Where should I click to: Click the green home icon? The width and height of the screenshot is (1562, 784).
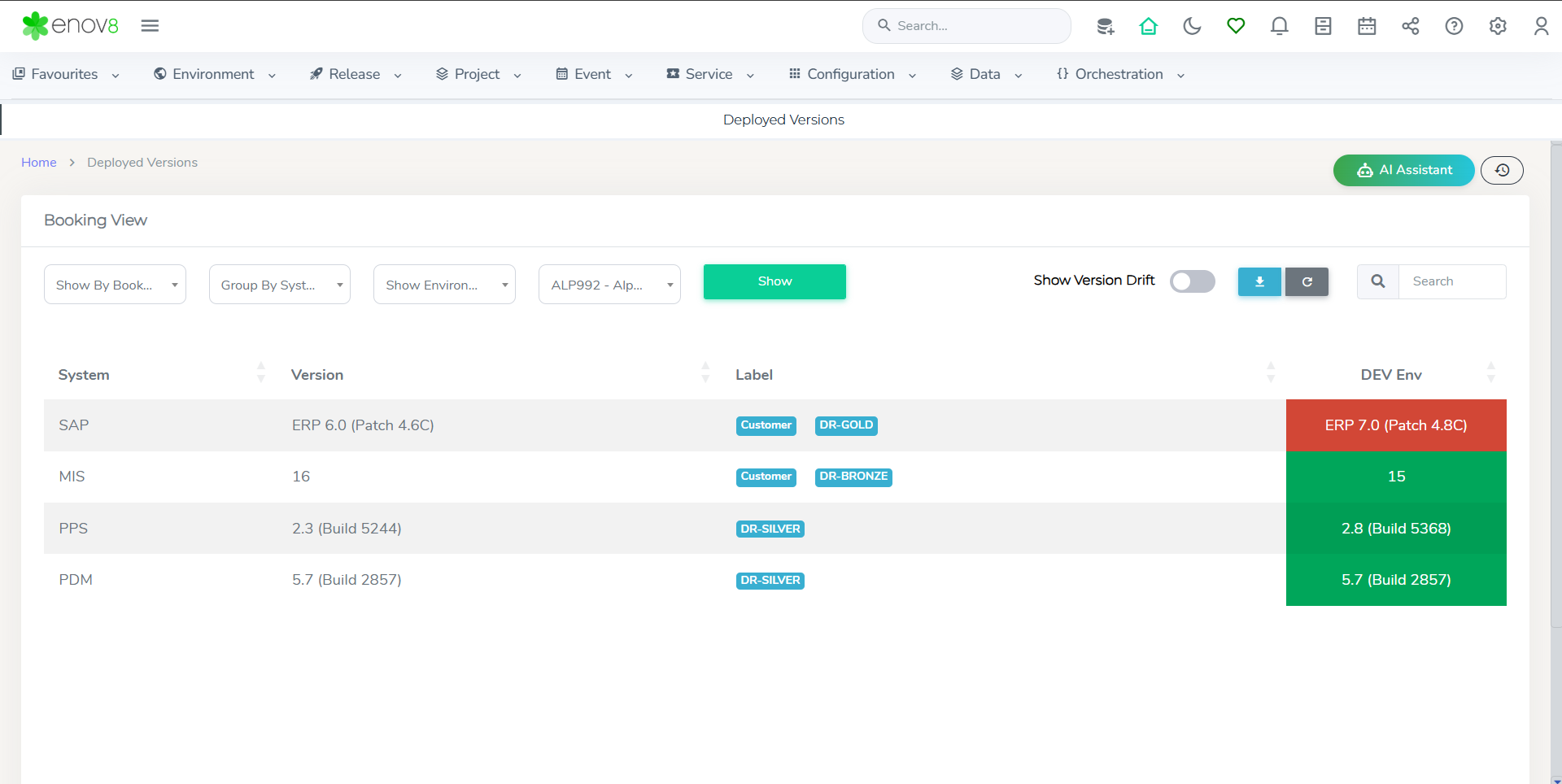pyautogui.click(x=1148, y=26)
